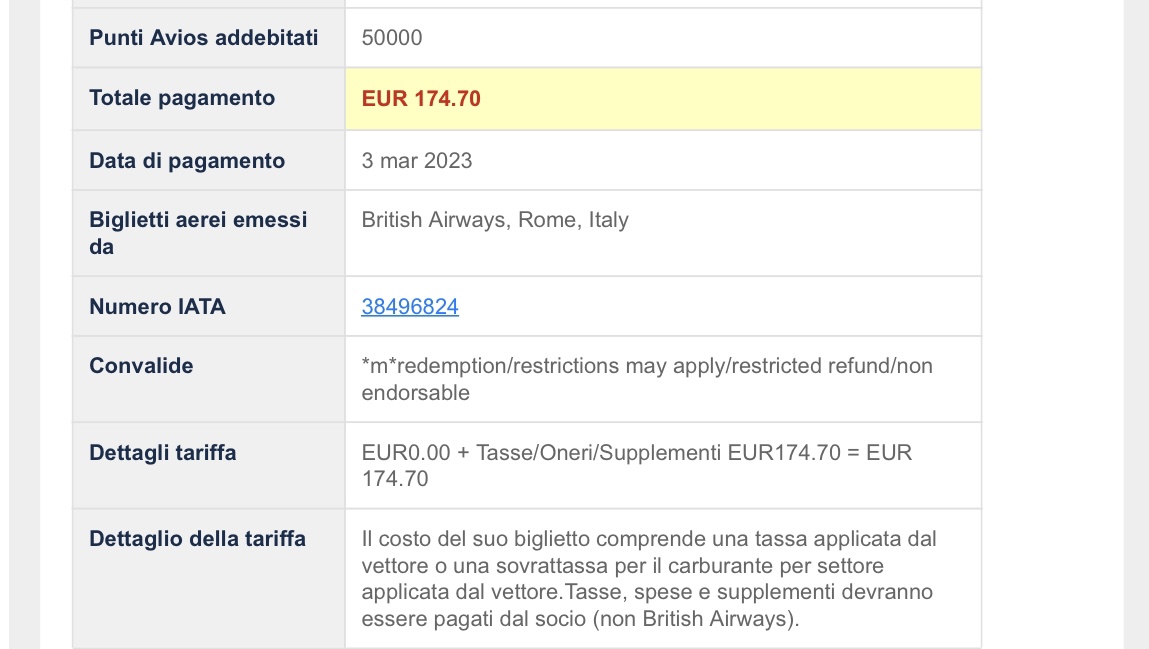Select the payment date 3 mar 2023
This screenshot has width=1149, height=649.
(x=417, y=161)
